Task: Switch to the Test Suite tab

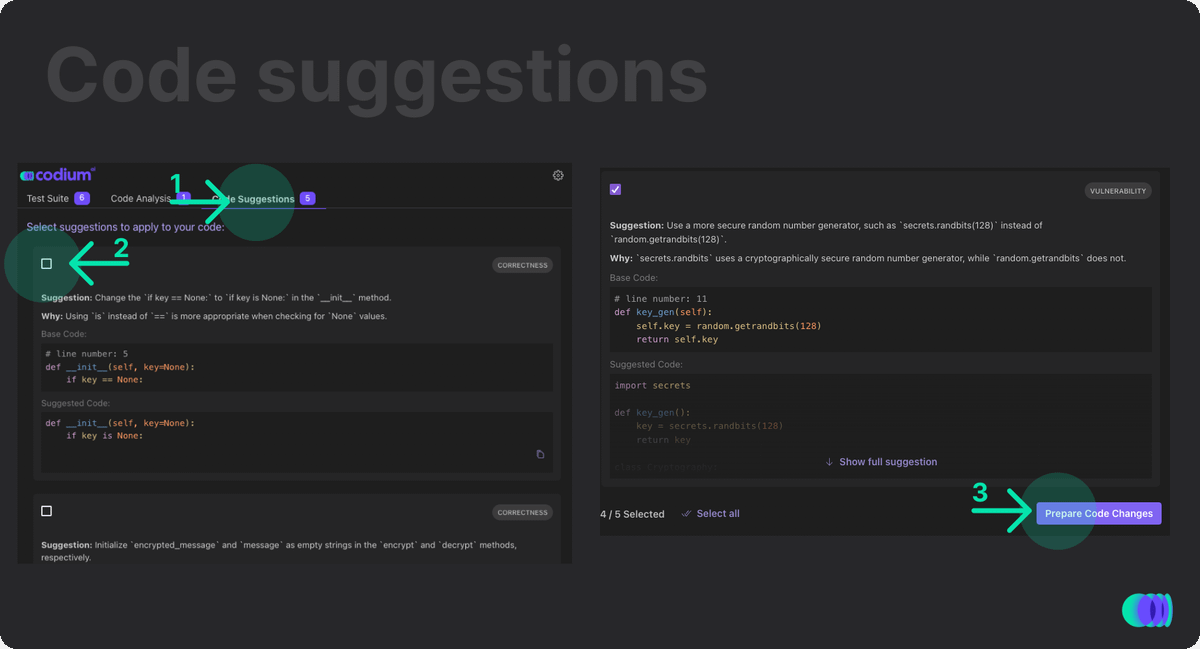Action: pos(46,198)
